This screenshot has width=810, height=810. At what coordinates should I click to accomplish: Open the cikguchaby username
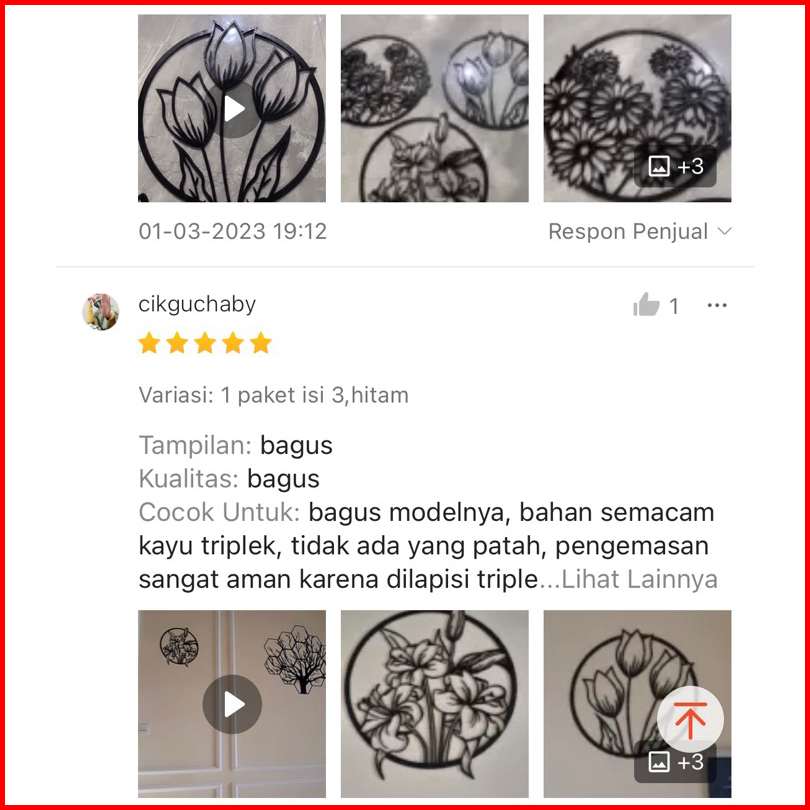(x=197, y=304)
